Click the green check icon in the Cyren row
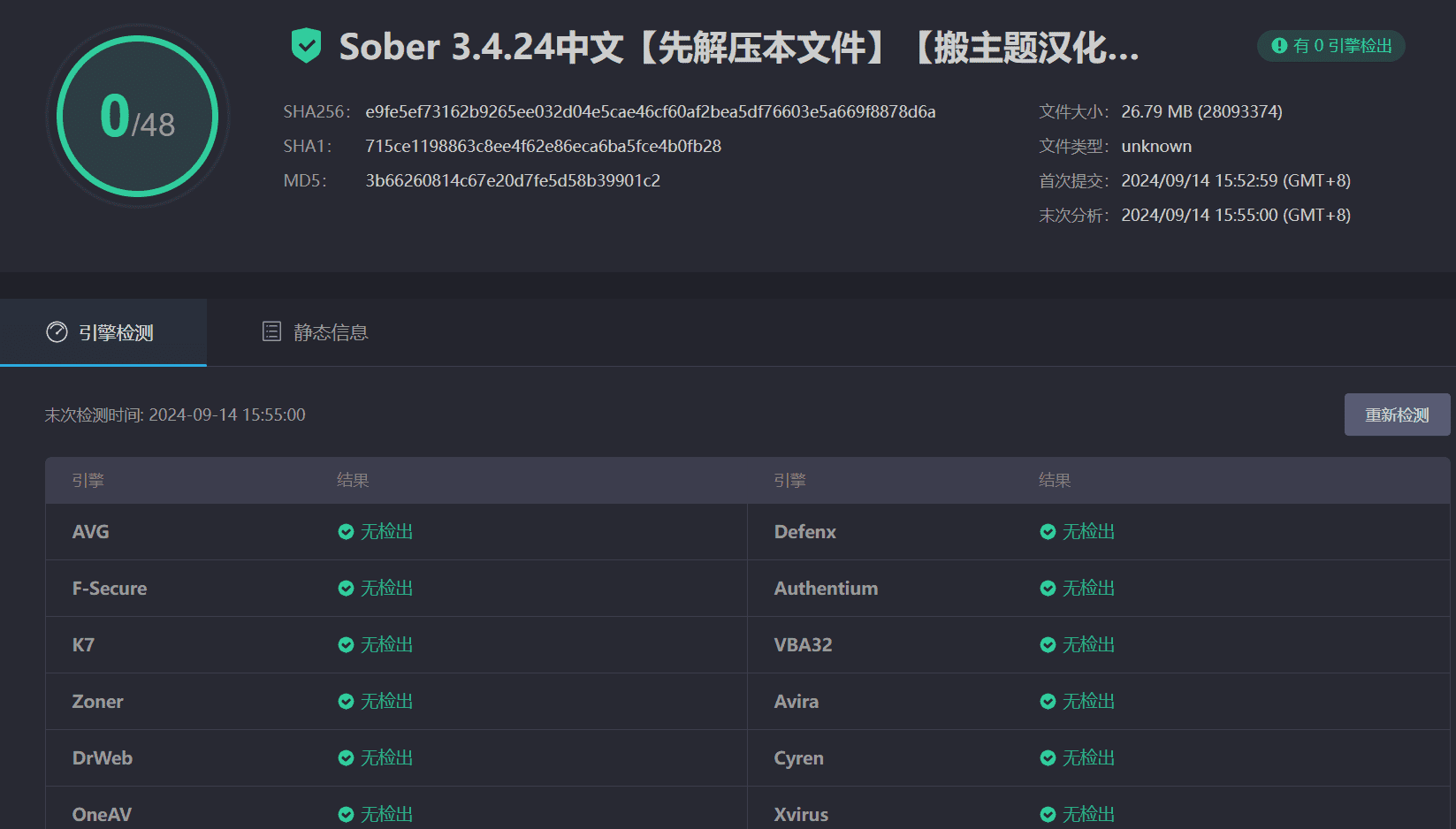Screen dimensions: 1456x829 coord(1048,758)
